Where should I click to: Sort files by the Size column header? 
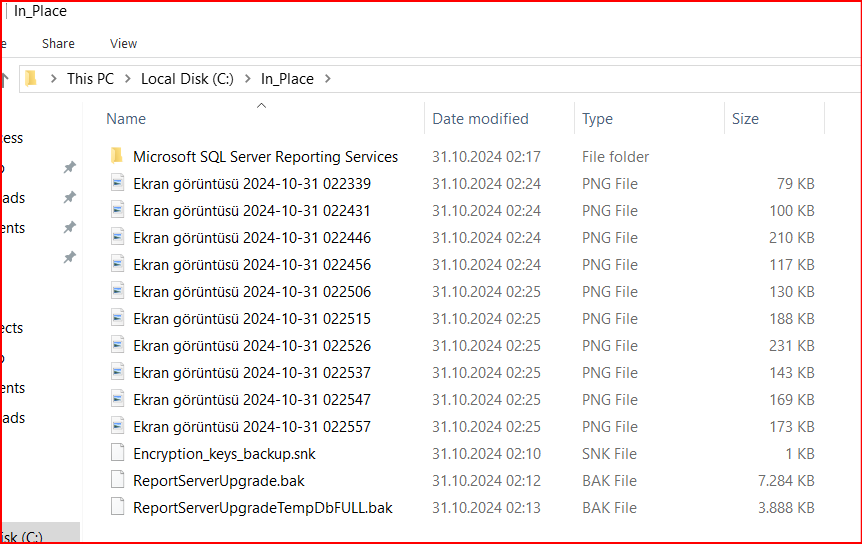coord(745,118)
